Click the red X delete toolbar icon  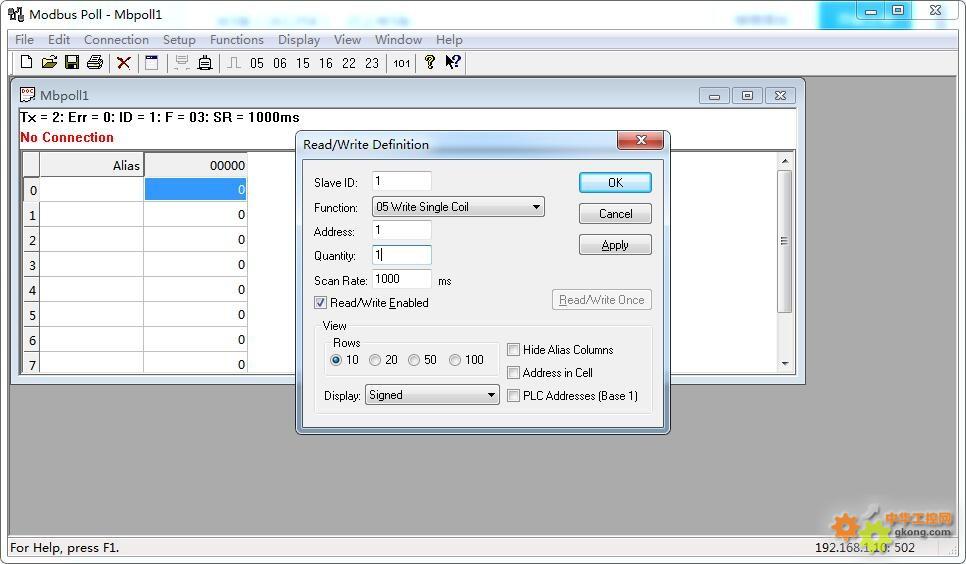pyautogui.click(x=124, y=63)
